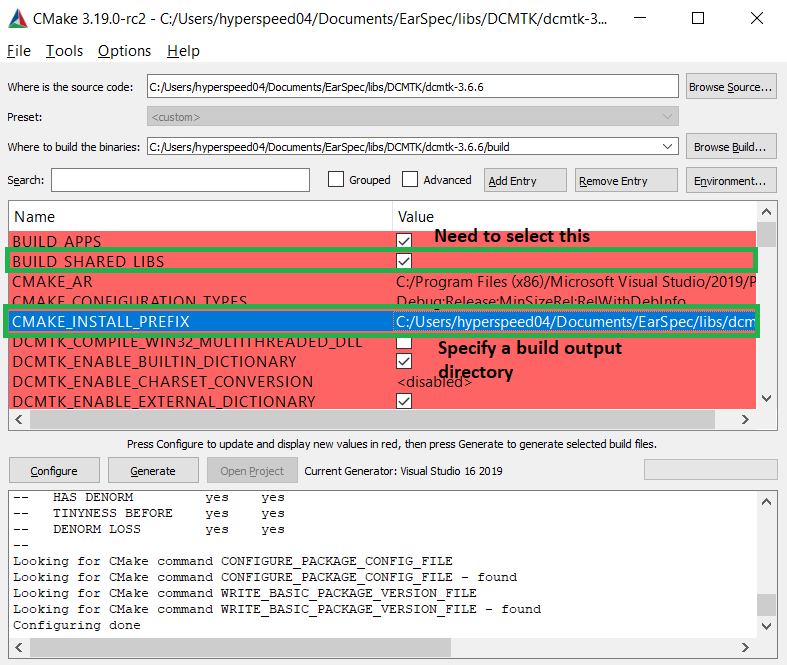The image size is (787, 665).
Task: Toggle DCMTK_COMPILE_WIN32_MULTITHREADED_DLL checkbox
Action: coord(404,342)
